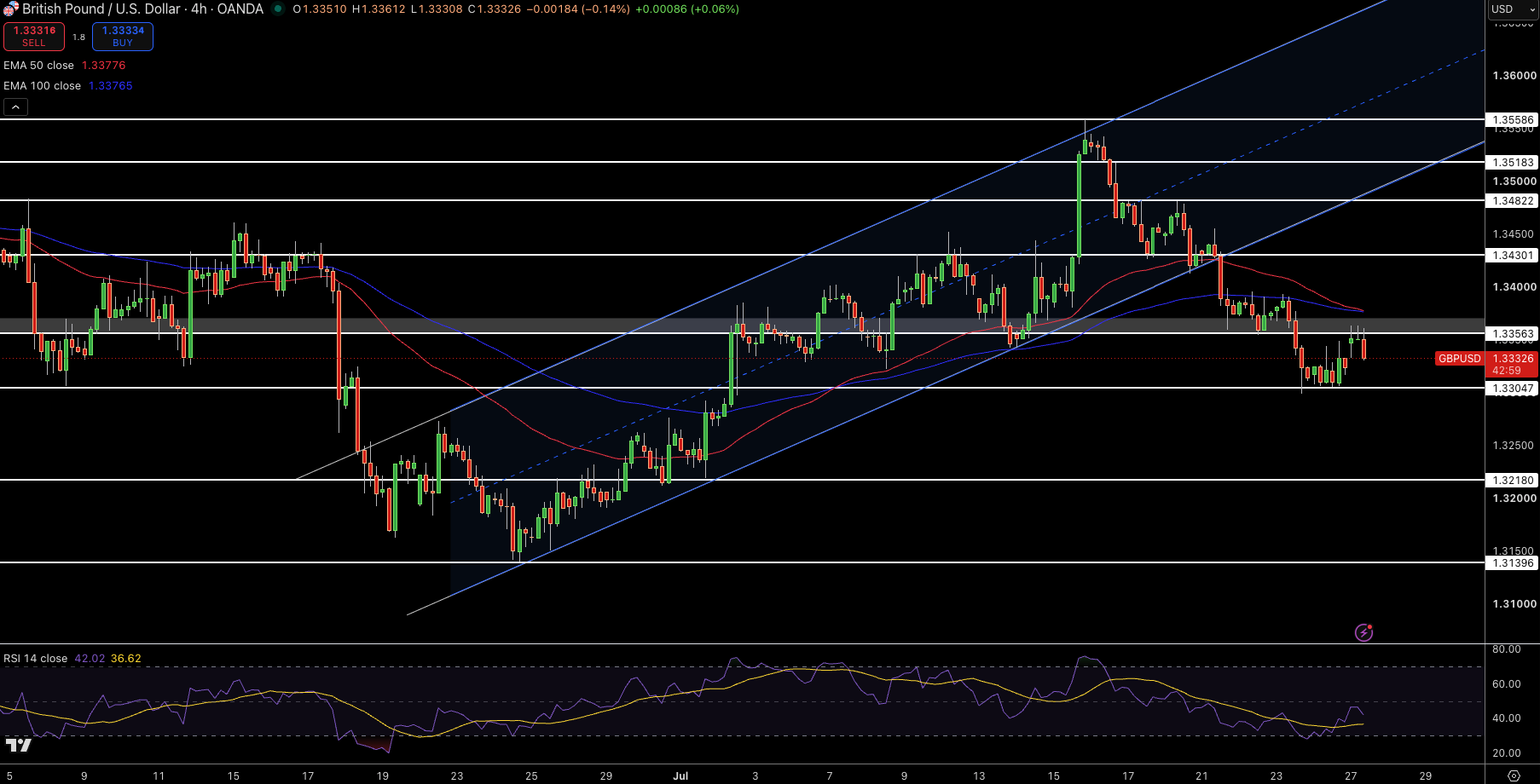Image resolution: width=1540 pixels, height=784 pixels.
Task: Click the 1.32500 price scale label
Action: 1514,446
